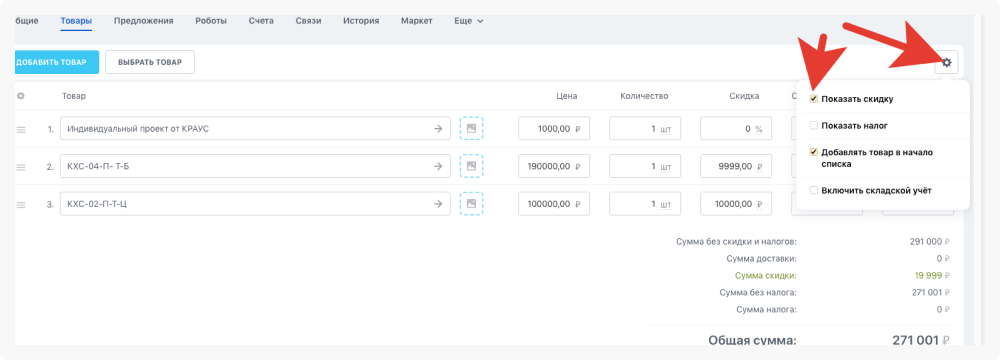This screenshot has width=1000, height=360.
Task: Click the Сумма доставки label
Action: pyautogui.click(x=761, y=259)
